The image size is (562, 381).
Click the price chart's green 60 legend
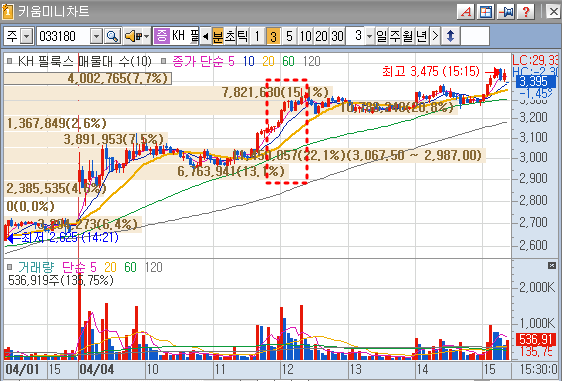[288, 61]
